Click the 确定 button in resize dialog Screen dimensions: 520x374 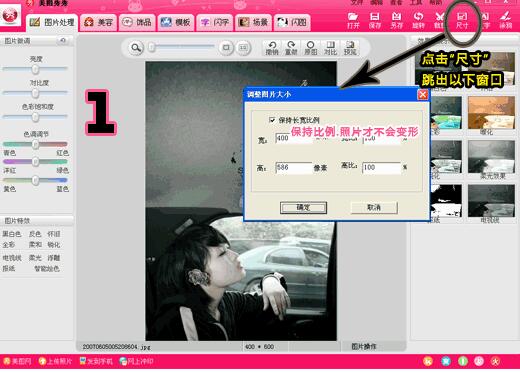pyautogui.click(x=303, y=207)
